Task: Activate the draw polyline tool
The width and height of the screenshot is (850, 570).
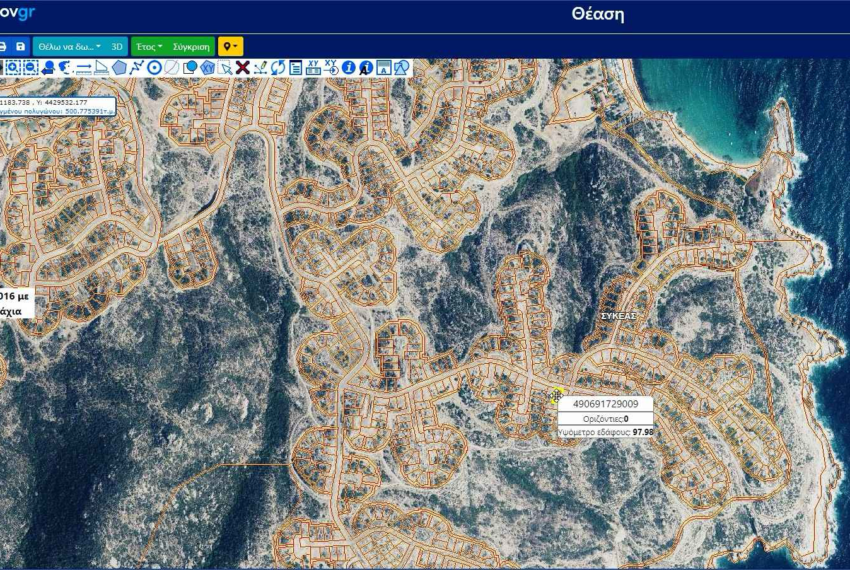Action: pyautogui.click(x=137, y=67)
